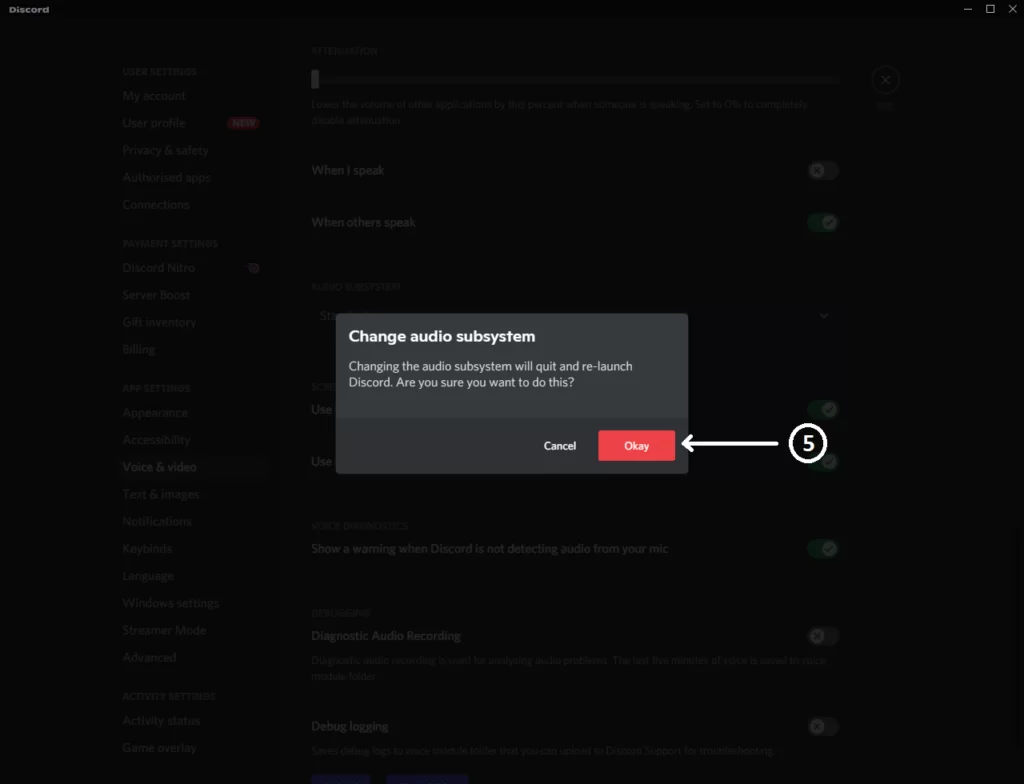The width and height of the screenshot is (1024, 784).
Task: Open Advanced settings
Action: (149, 658)
